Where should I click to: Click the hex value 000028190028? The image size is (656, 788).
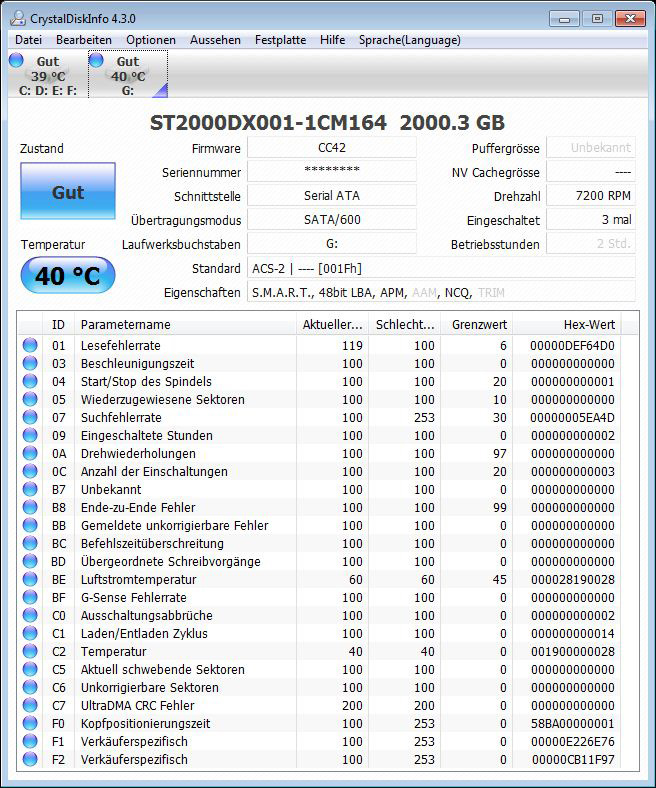point(573,579)
